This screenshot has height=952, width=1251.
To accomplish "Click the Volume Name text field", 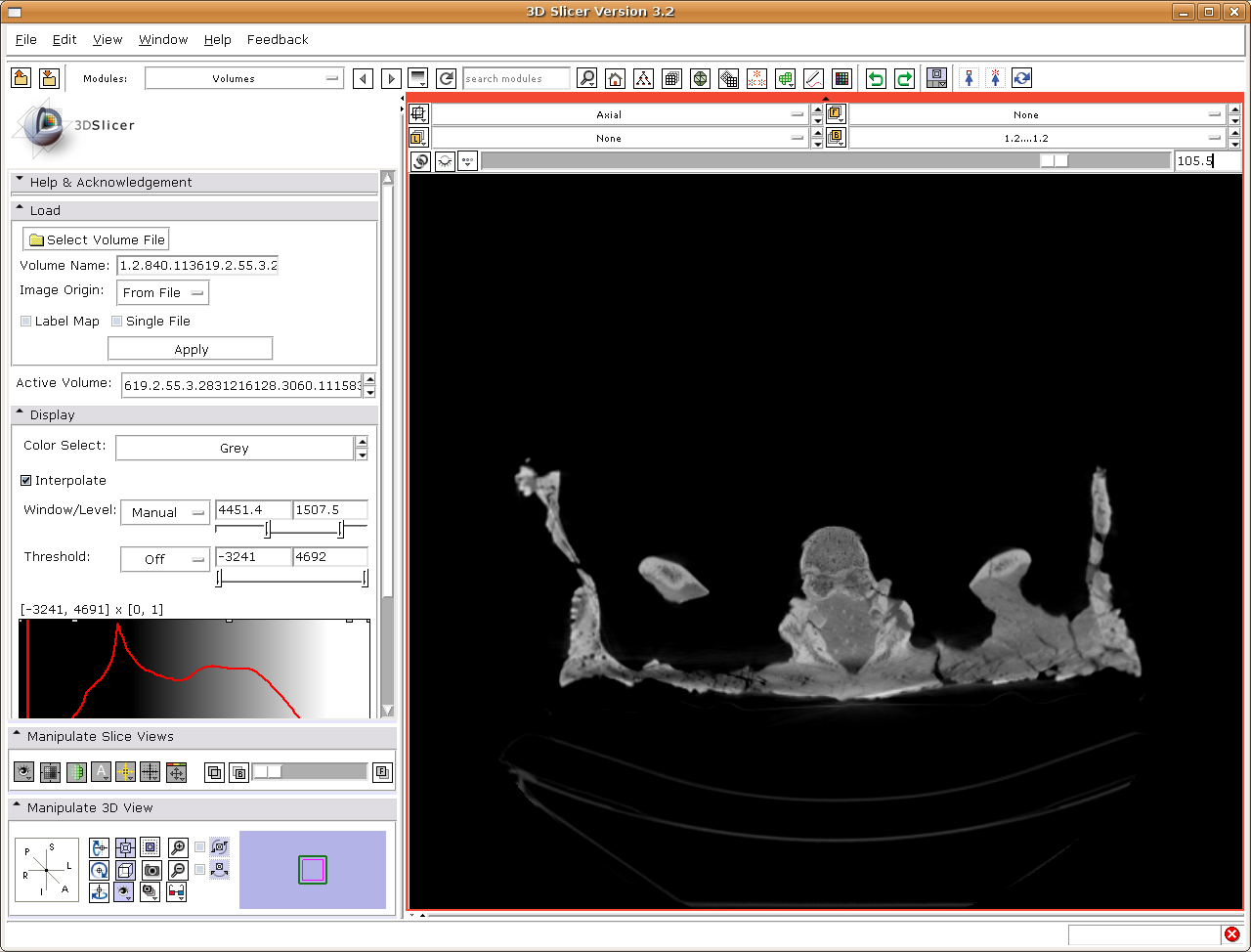I will 197,265.
